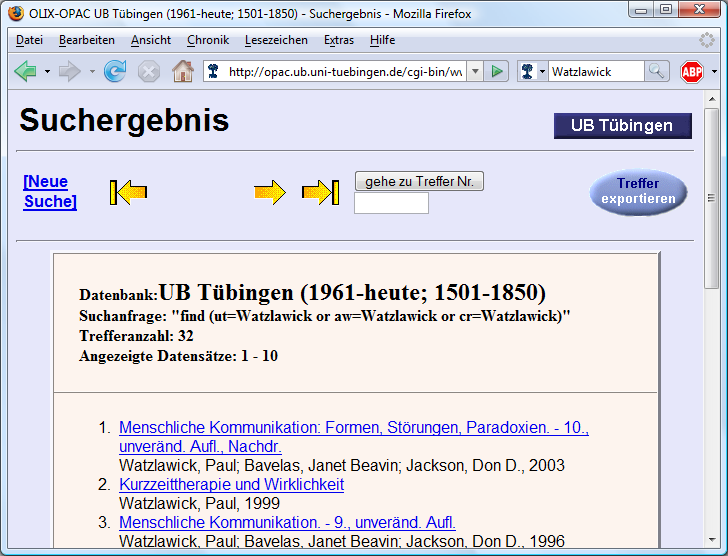Viewport: 728px width, 556px height.
Task: Click the scrollbar down arrow
Action: pos(711,540)
